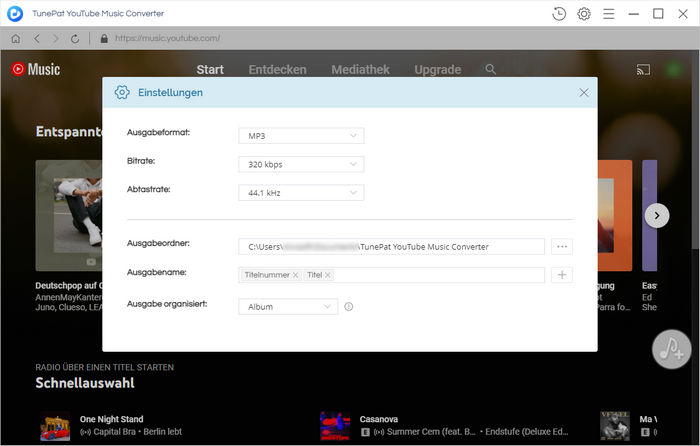
Task: Close the Einstellungen dialog
Action: [583, 92]
